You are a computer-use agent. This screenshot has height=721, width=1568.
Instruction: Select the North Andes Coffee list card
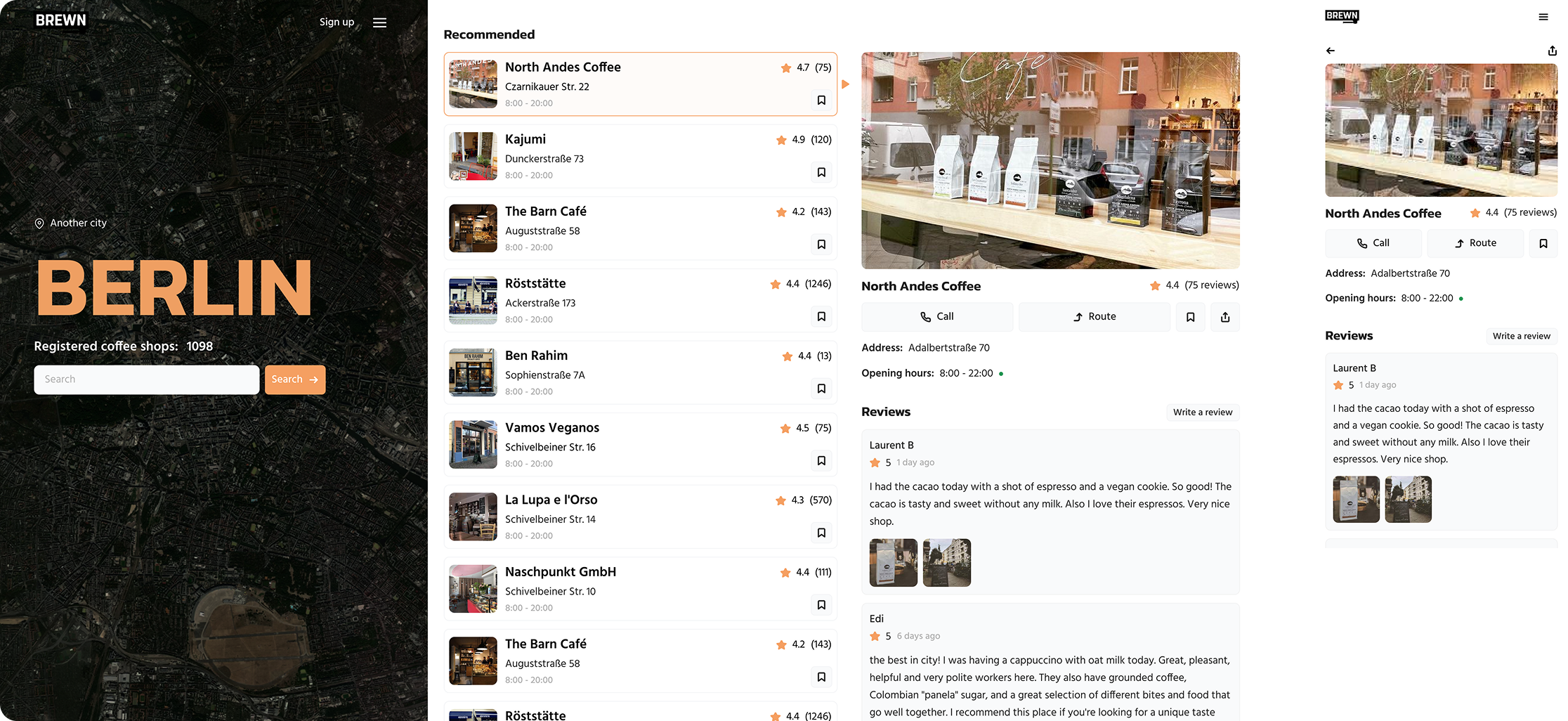click(x=641, y=84)
